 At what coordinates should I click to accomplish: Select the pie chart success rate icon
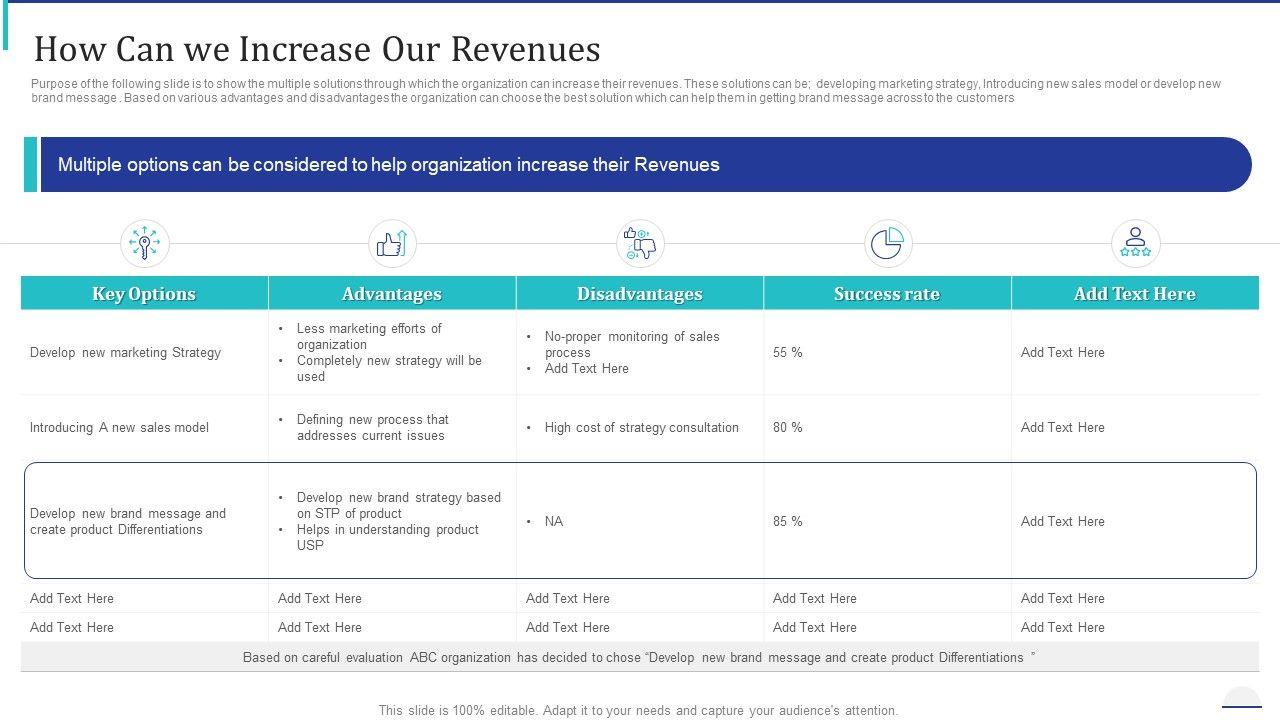click(x=887, y=244)
